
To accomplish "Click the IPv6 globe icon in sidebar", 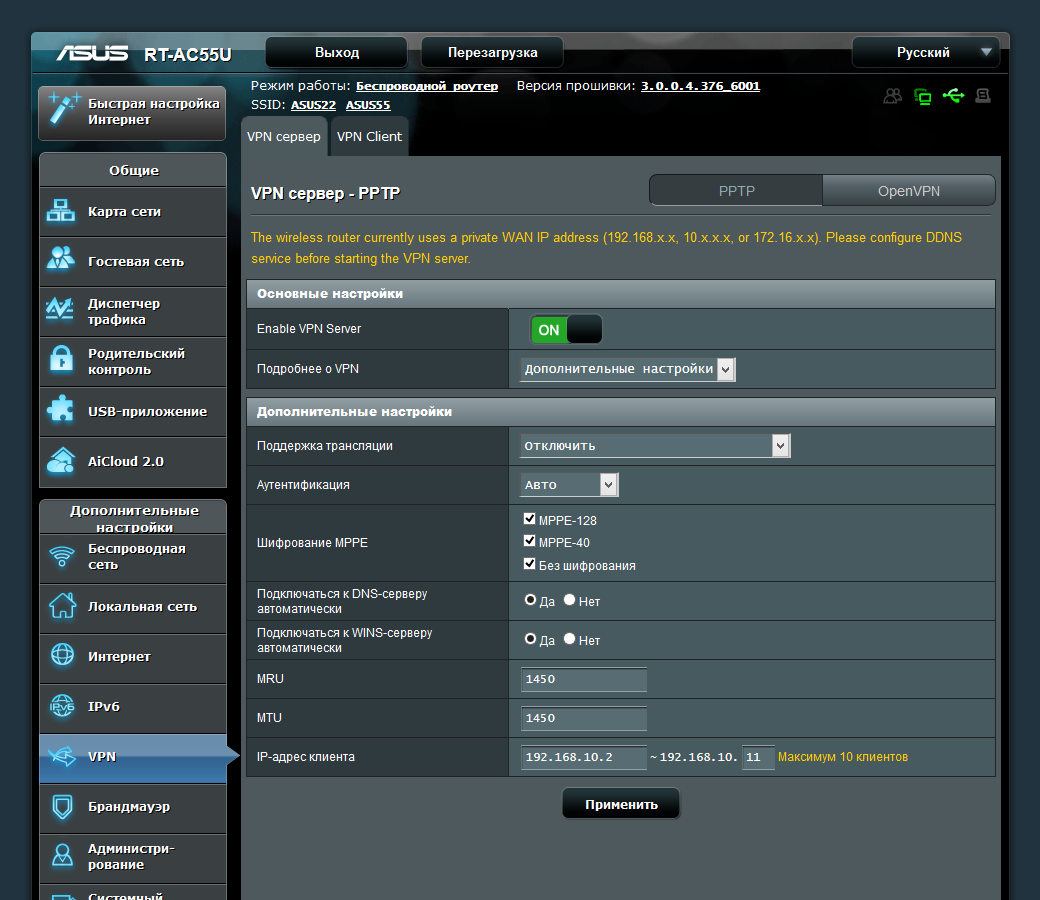I will coord(62,707).
